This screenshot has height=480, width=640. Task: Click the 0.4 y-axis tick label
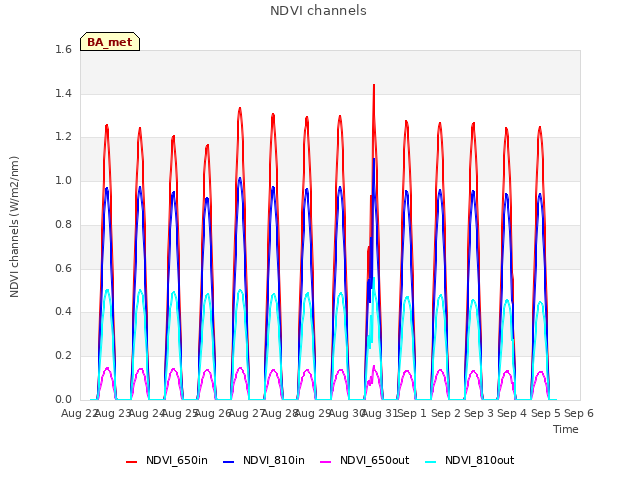(63, 312)
